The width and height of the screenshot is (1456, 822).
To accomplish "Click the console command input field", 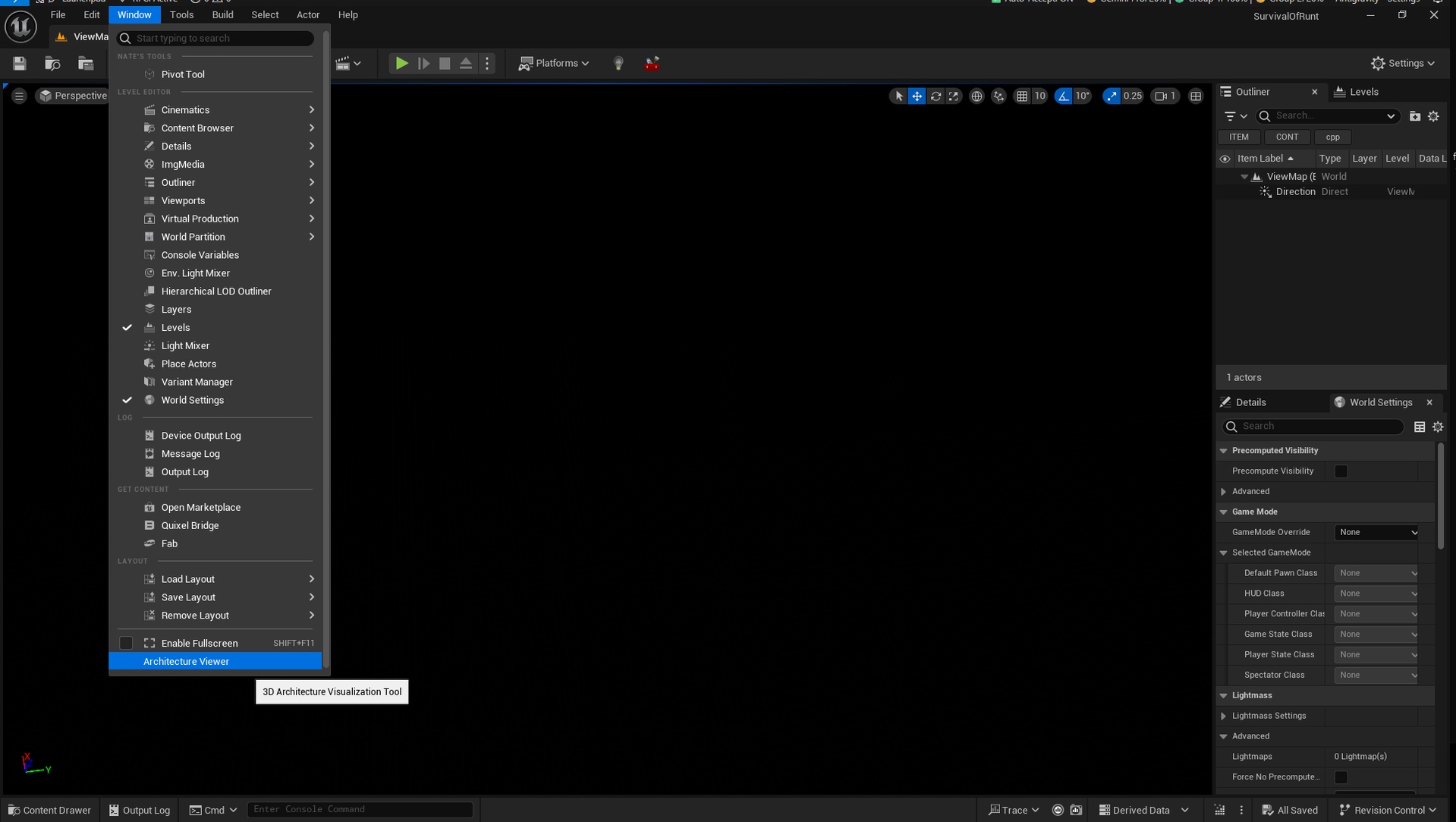I will point(360,810).
